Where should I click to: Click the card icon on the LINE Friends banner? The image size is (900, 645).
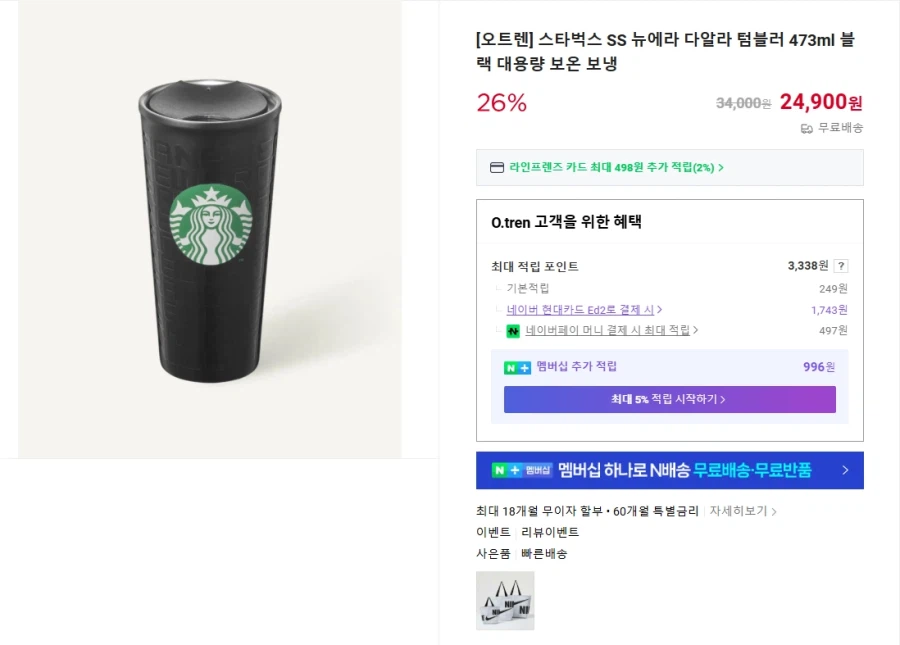tap(497, 167)
